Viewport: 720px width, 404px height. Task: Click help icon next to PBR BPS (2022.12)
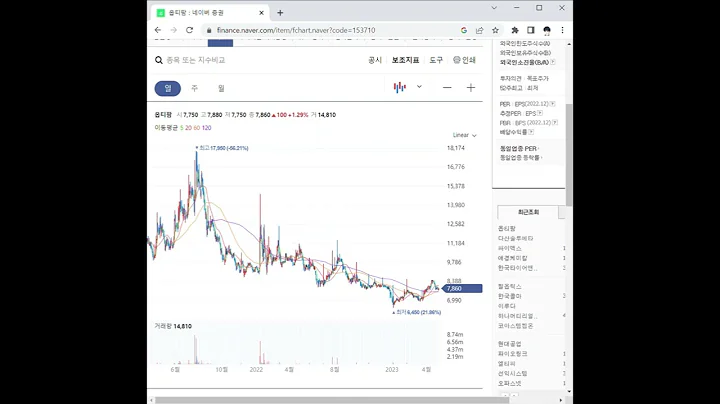pos(555,123)
